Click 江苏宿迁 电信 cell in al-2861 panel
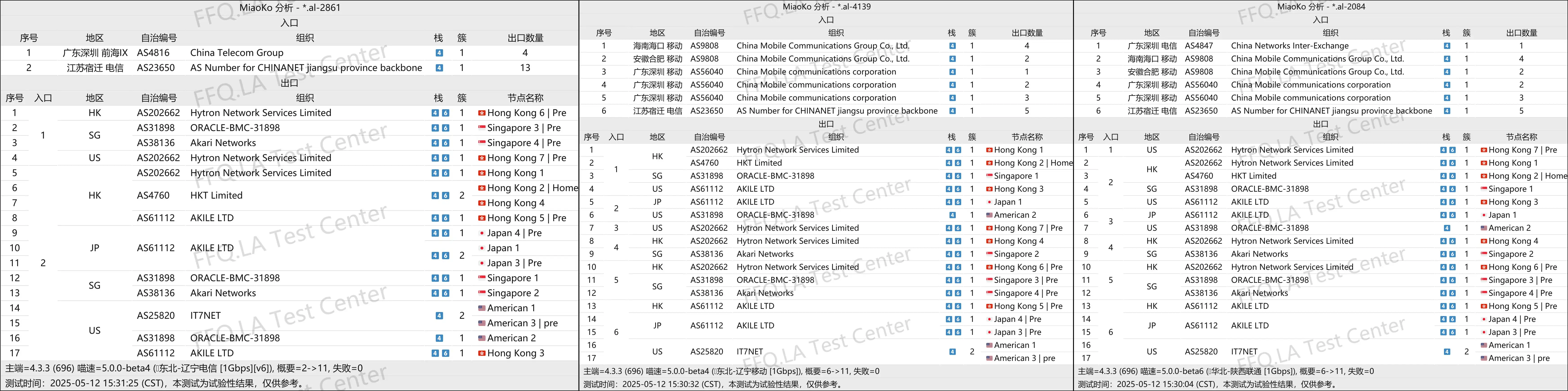 [x=95, y=68]
